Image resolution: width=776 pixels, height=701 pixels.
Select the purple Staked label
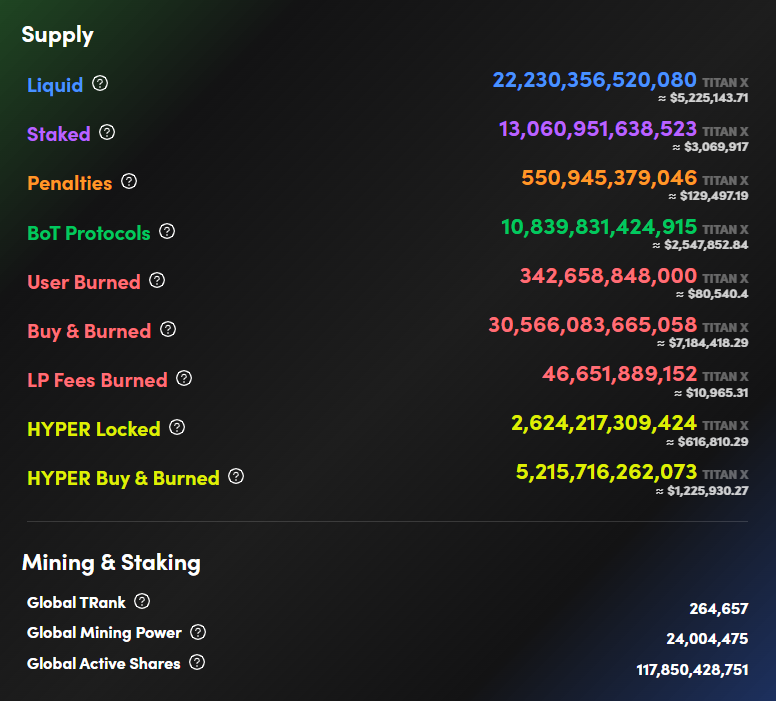point(59,134)
